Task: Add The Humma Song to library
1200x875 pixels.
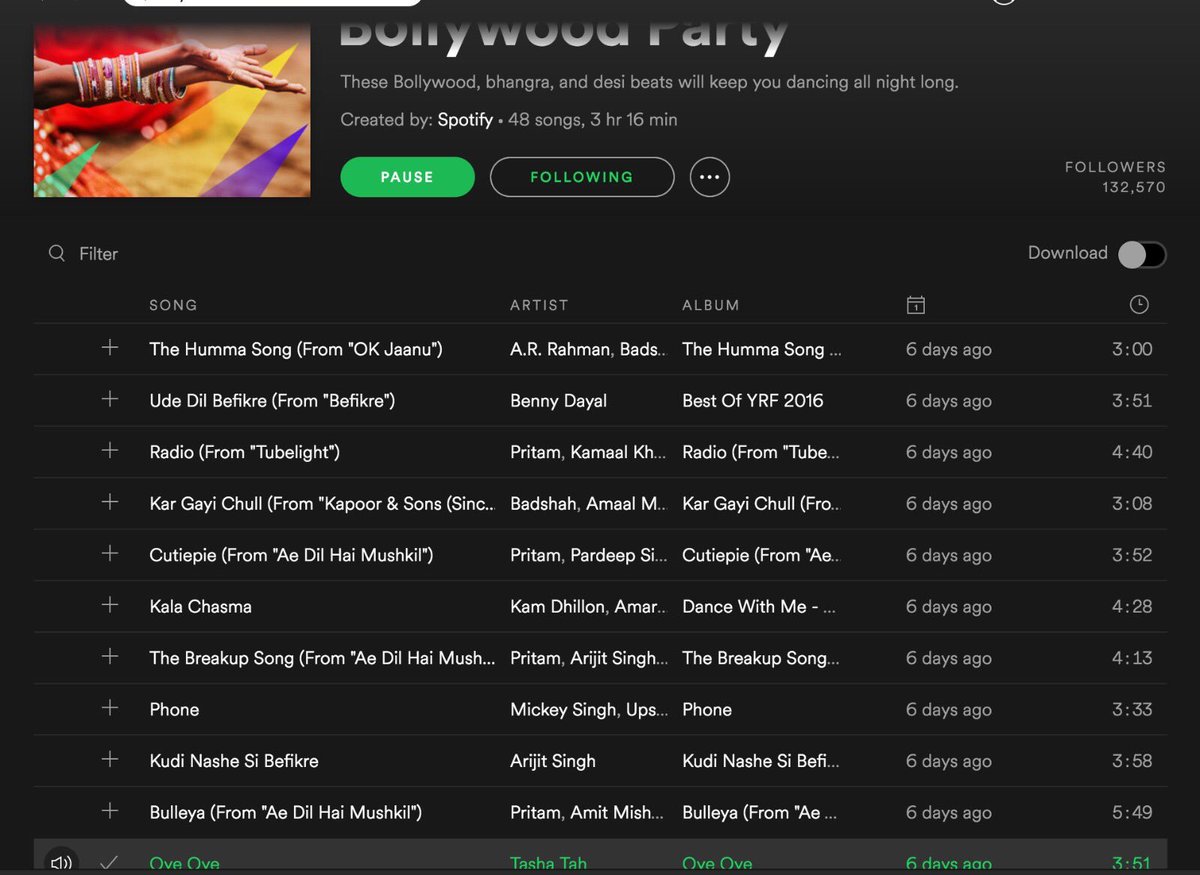Action: [110, 348]
